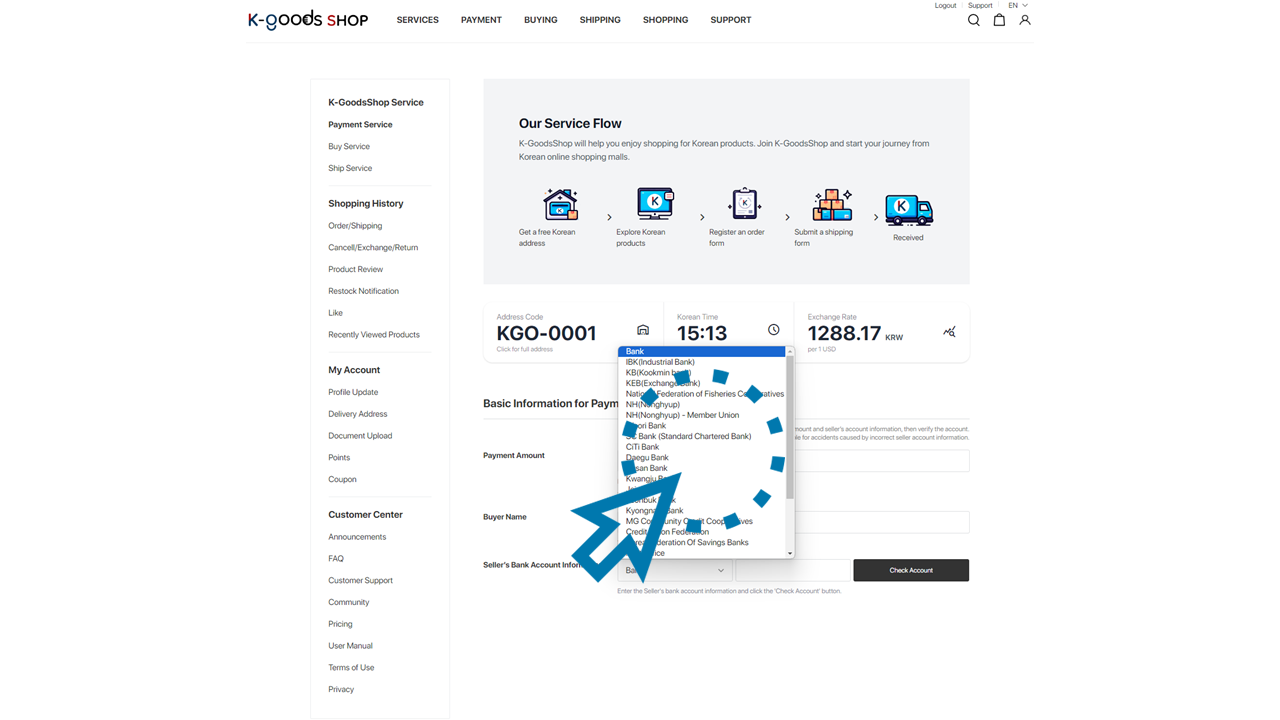Open Cancell/Exchange/Return page
1280x720 pixels.
pos(373,248)
